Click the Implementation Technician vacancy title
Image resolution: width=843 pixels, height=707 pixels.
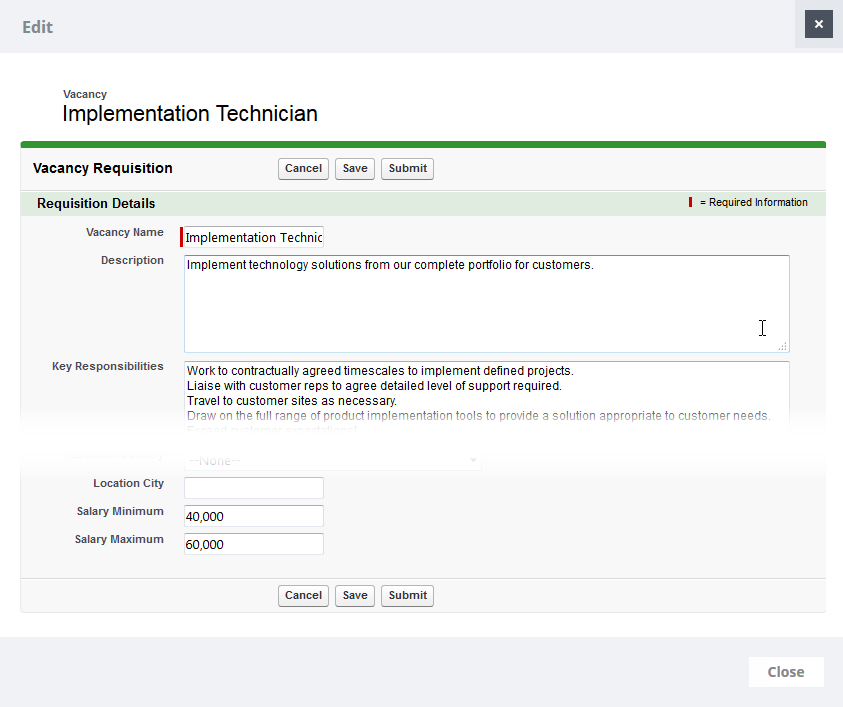point(190,114)
